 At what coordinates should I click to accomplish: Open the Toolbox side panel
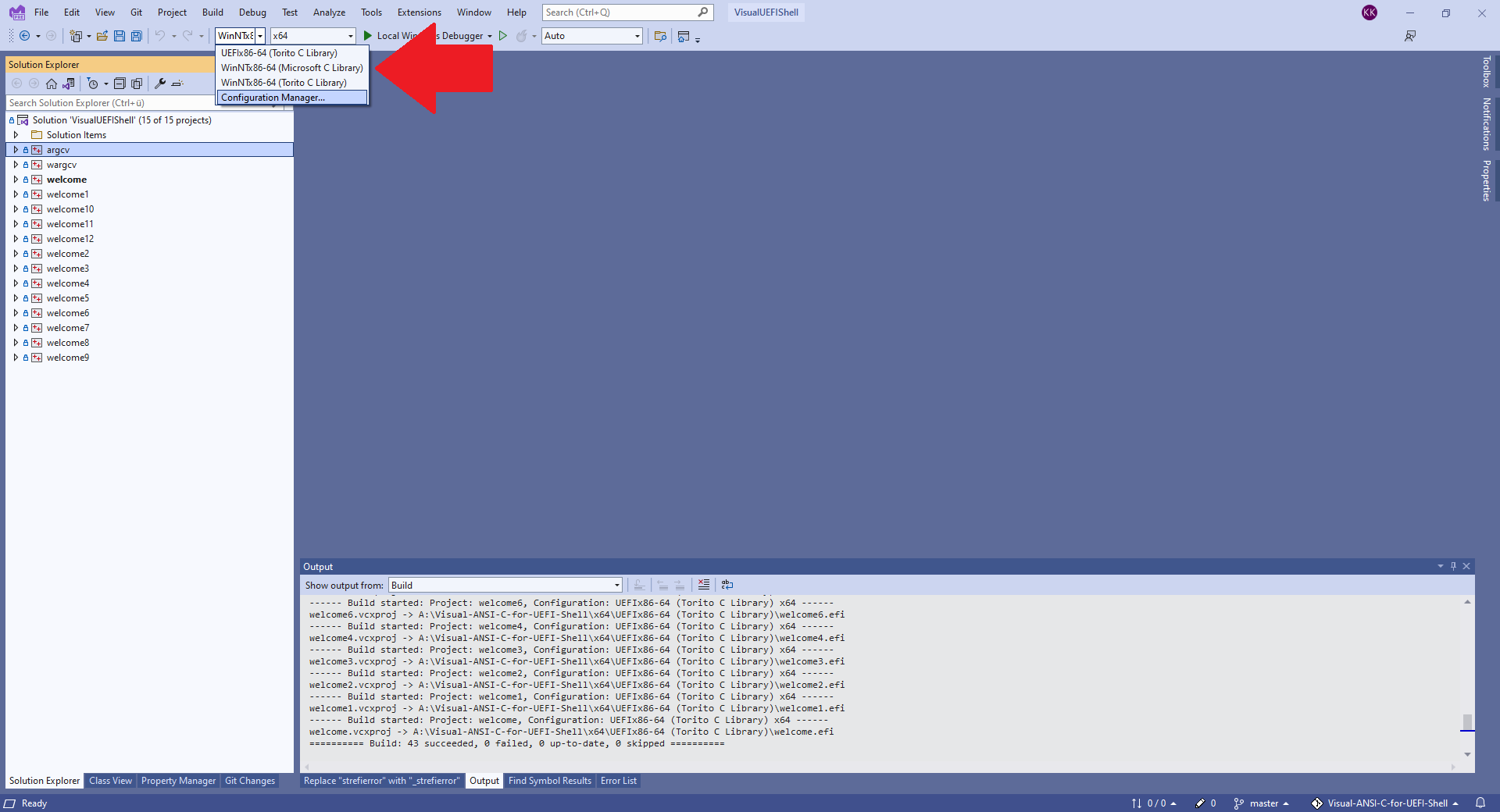[x=1486, y=72]
